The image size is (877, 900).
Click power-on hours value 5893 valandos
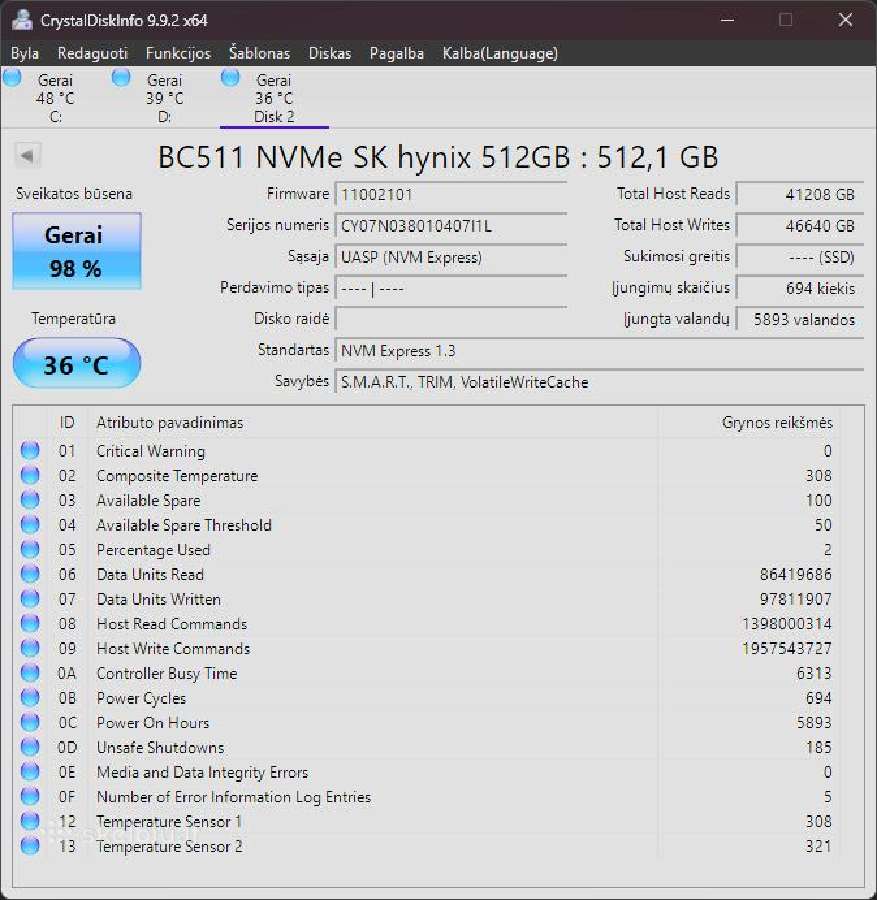(x=800, y=319)
